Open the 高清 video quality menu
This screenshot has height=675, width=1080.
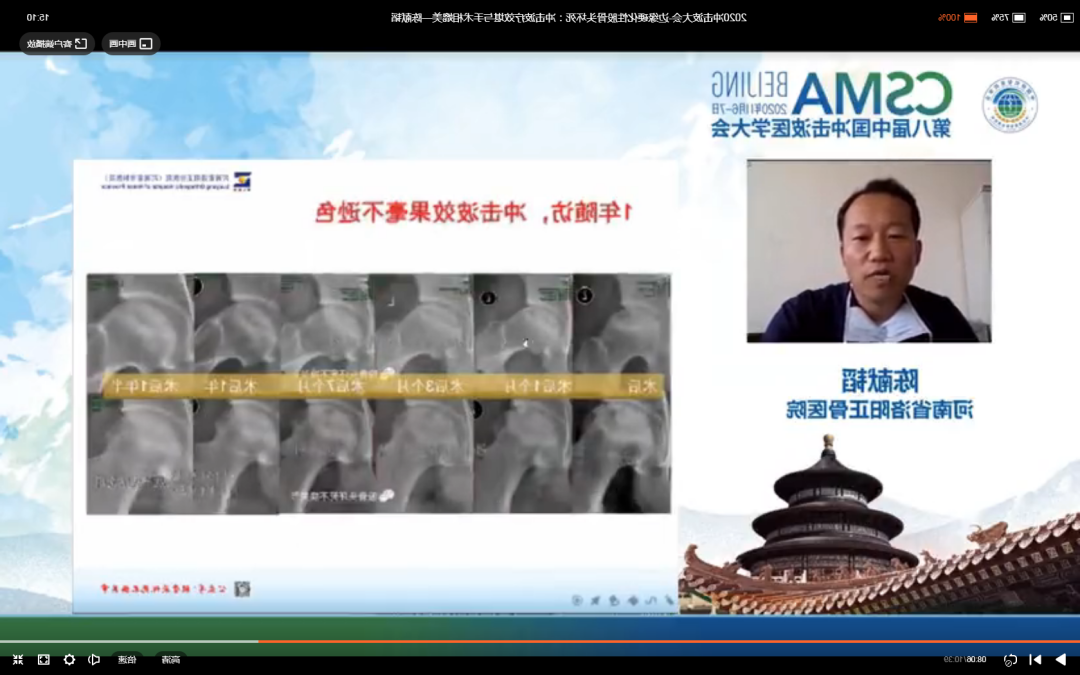point(171,659)
